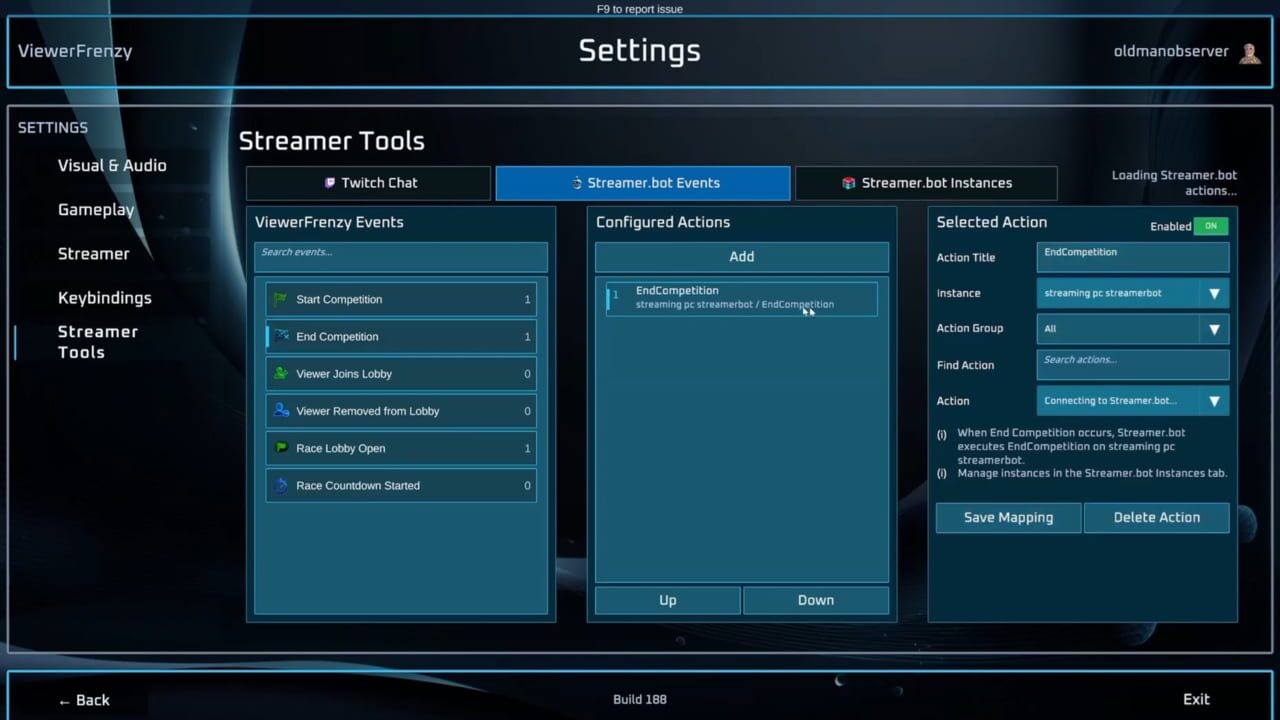Image resolution: width=1280 pixels, height=720 pixels.
Task: Toggle the Enabled ON switch
Action: tap(1211, 226)
